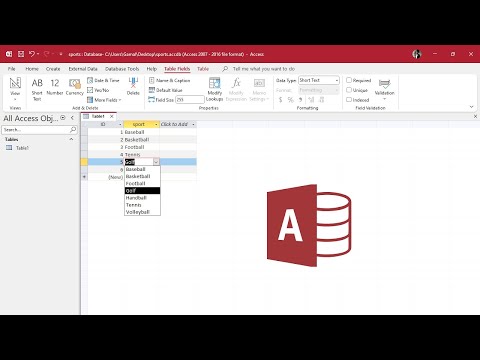Image resolution: width=480 pixels, height=360 pixels.
Task: Collapse the navigation pane with shutter arrow
Action: pos(72,118)
